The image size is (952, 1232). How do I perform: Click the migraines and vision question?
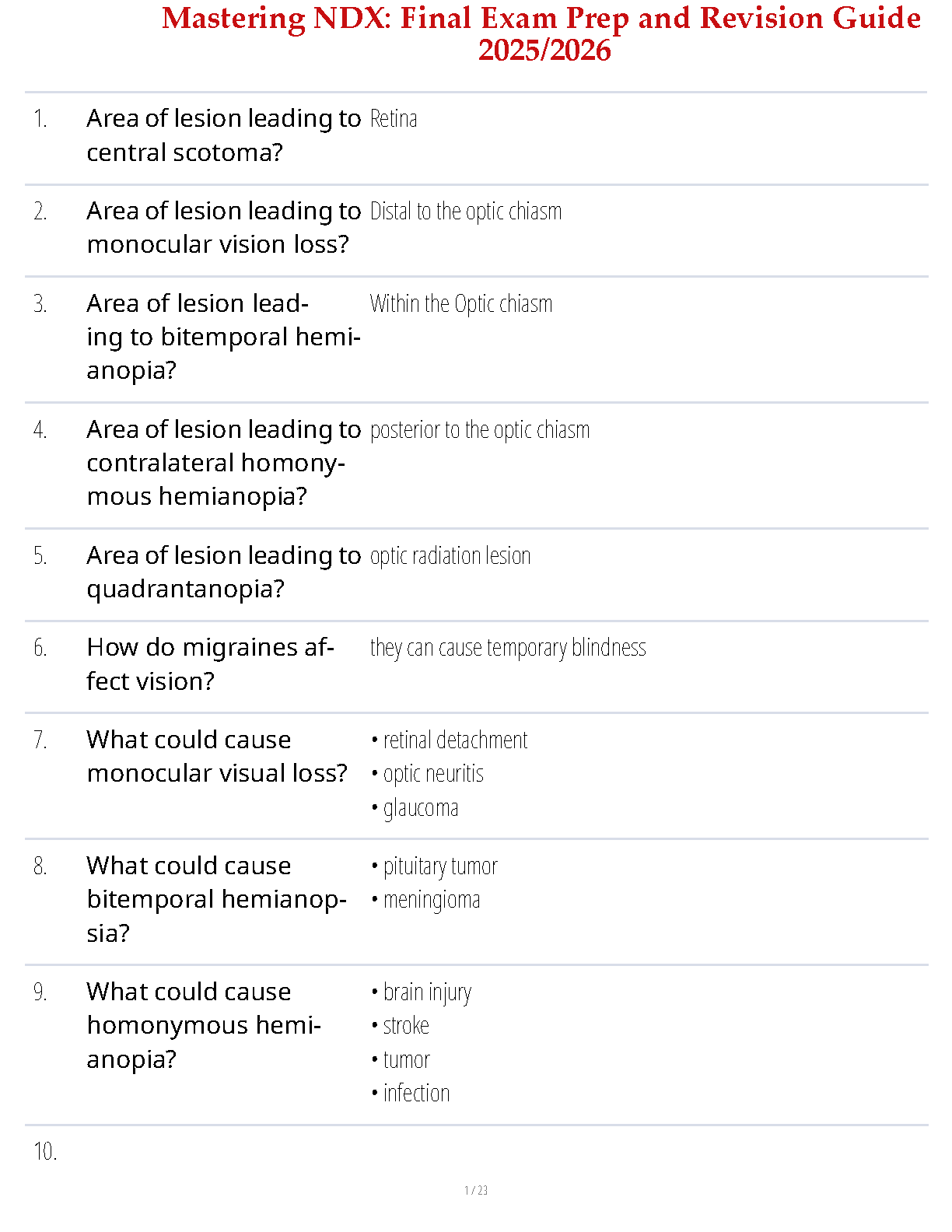(x=210, y=664)
